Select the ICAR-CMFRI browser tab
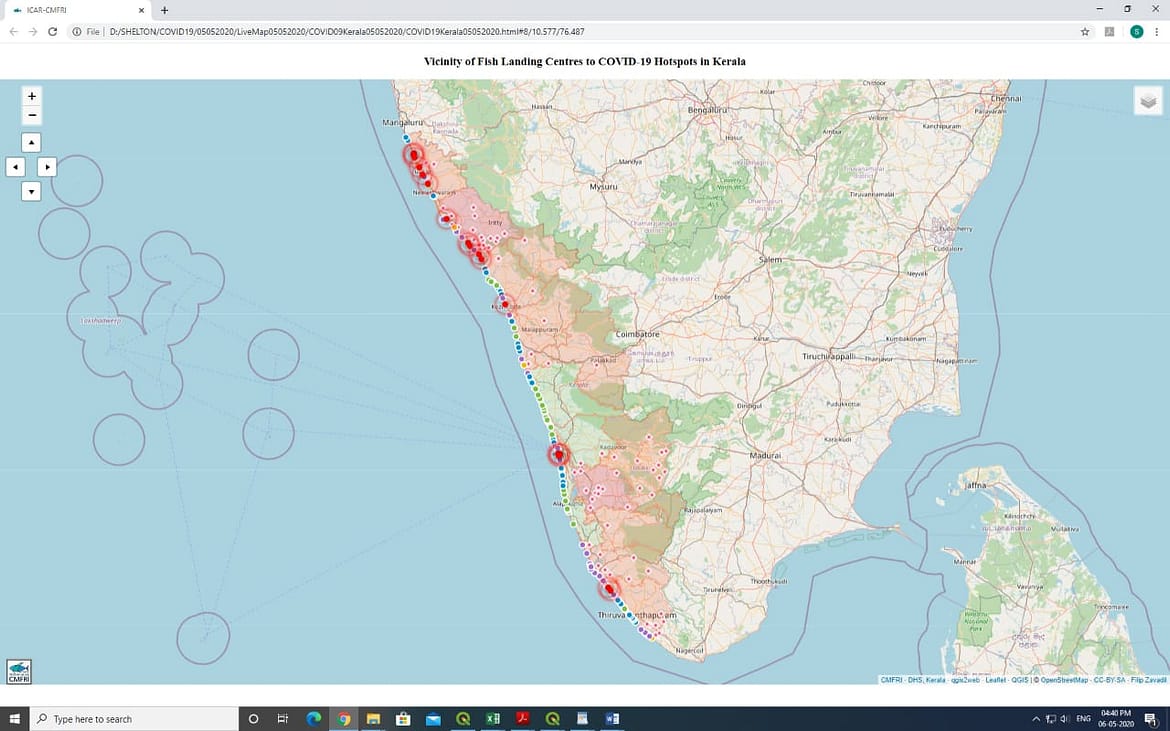This screenshot has width=1170, height=731. [x=70, y=10]
